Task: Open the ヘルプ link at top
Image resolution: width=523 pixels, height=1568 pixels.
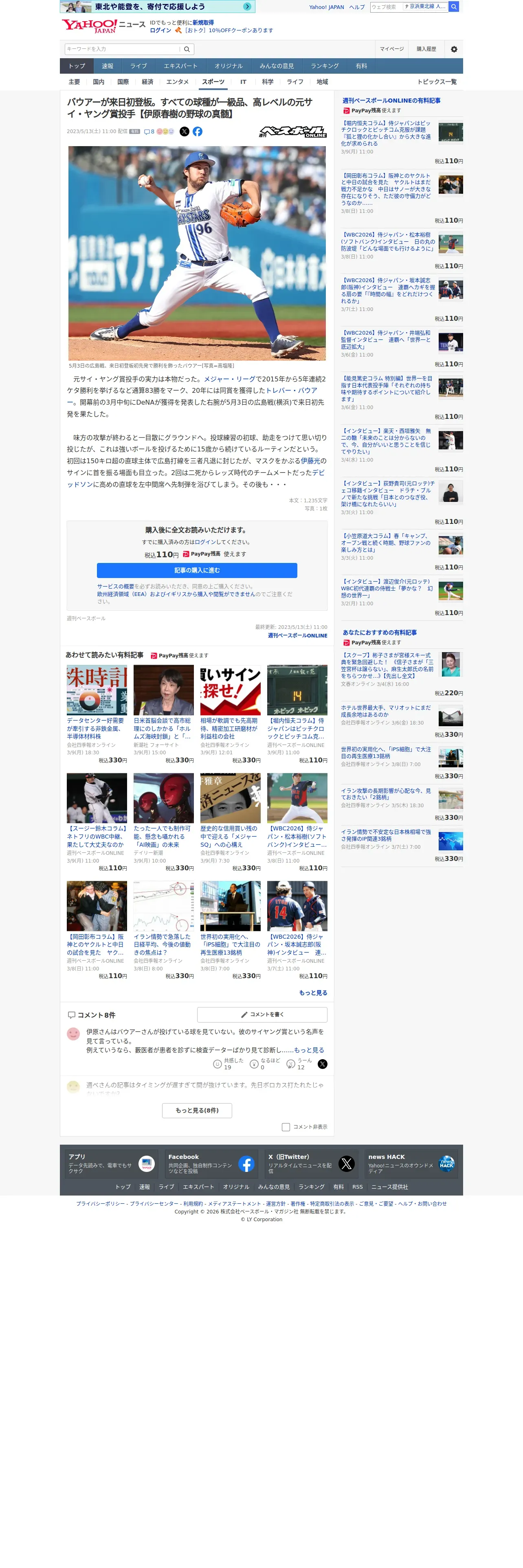Action: click(357, 7)
